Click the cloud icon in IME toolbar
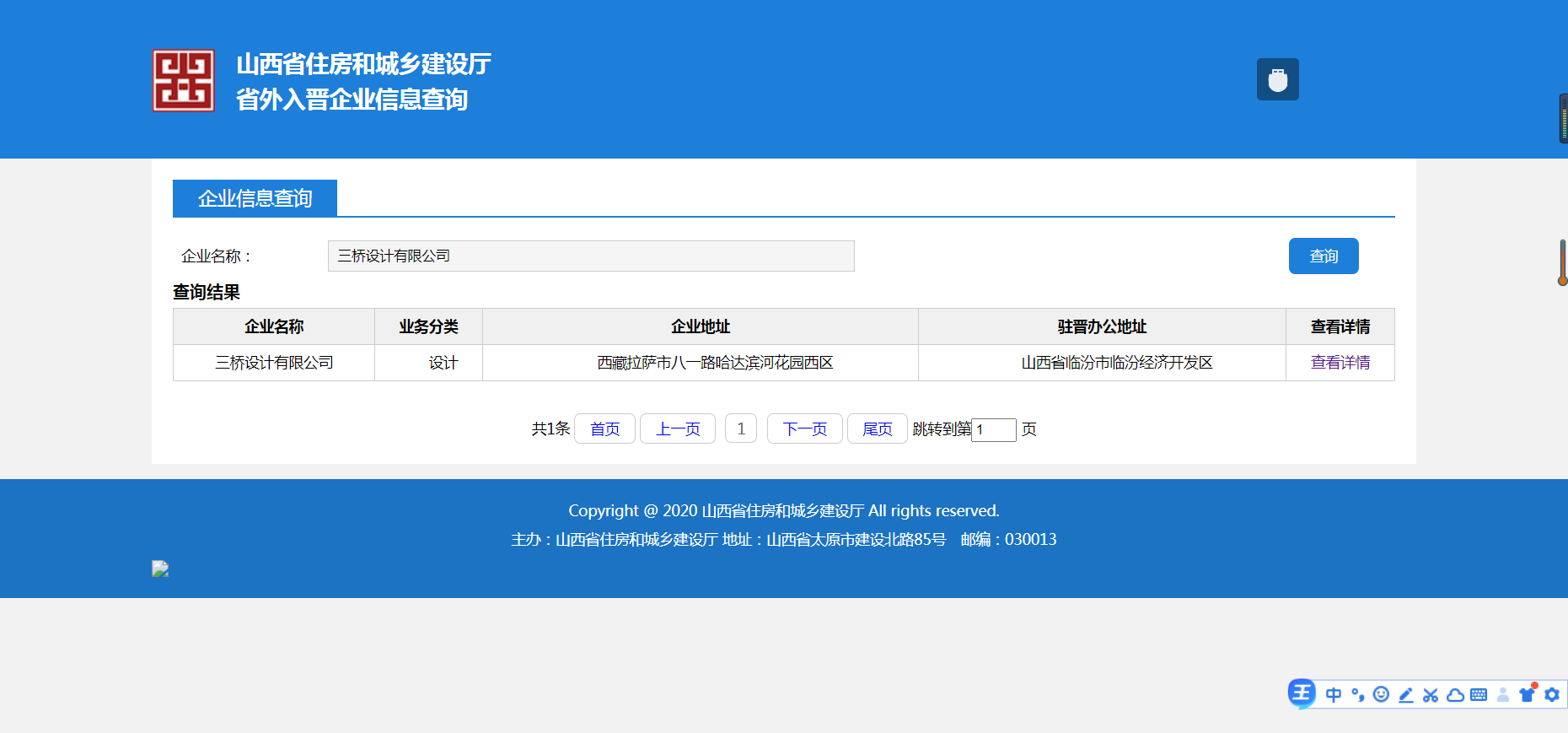The image size is (1568, 733). [1455, 695]
